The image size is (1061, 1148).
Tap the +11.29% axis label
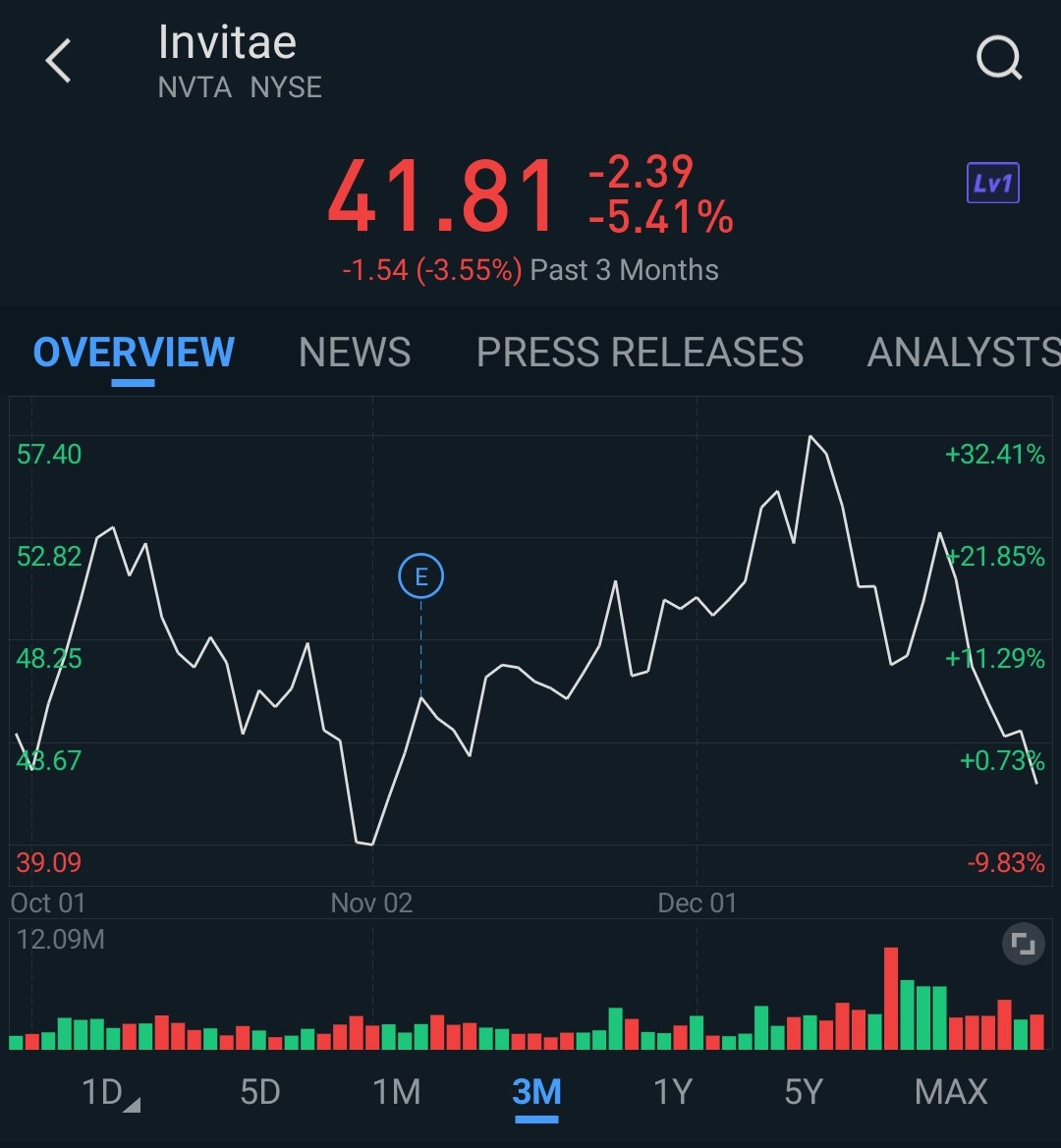[x=995, y=659]
